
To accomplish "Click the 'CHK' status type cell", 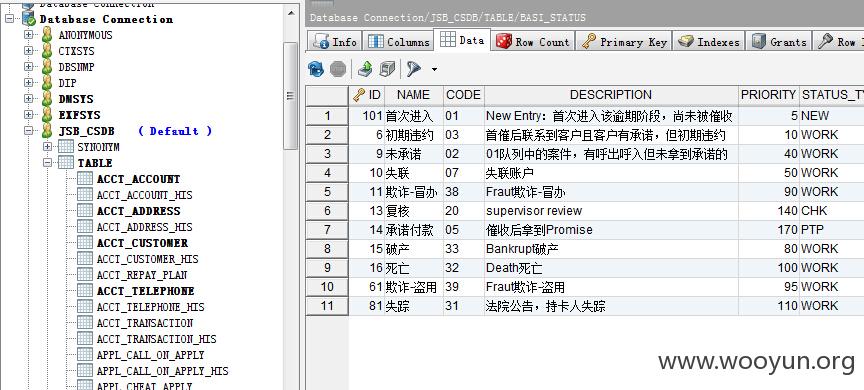I will [832, 211].
